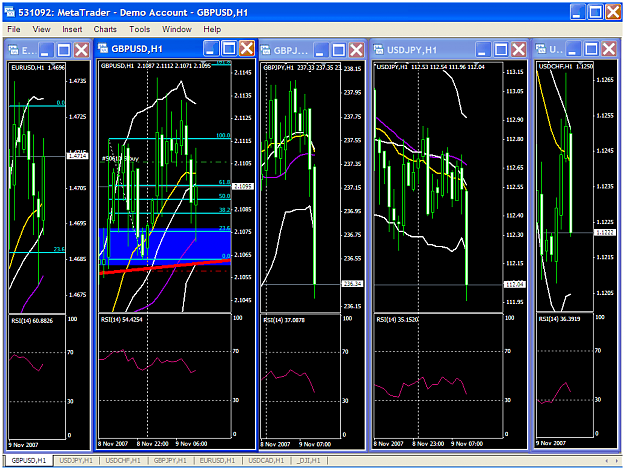Click the GBPUSD,H1 window title text
The image size is (625, 470).
pyautogui.click(x=137, y=49)
